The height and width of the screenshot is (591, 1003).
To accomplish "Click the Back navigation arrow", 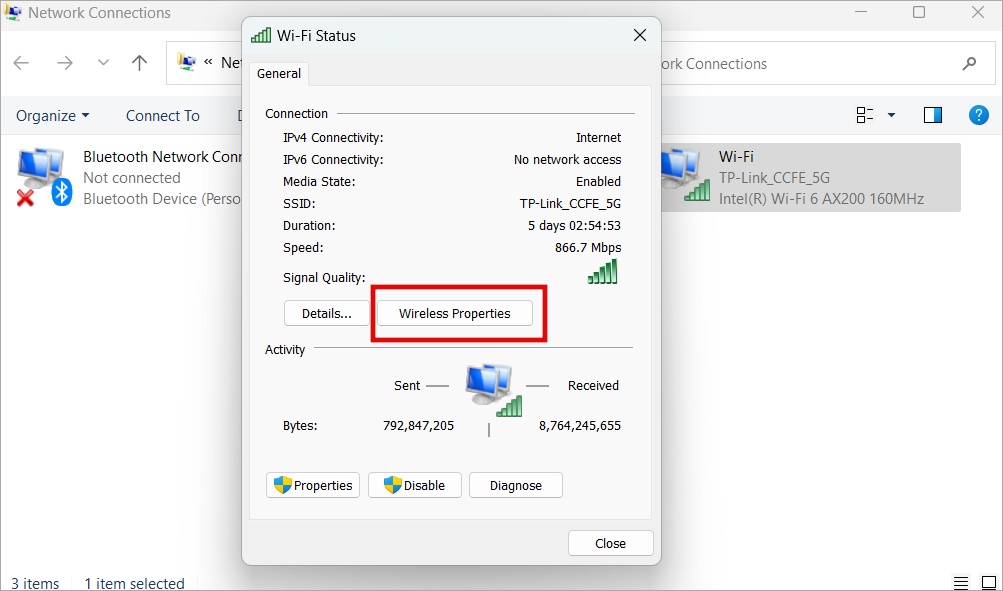I will (20, 62).
